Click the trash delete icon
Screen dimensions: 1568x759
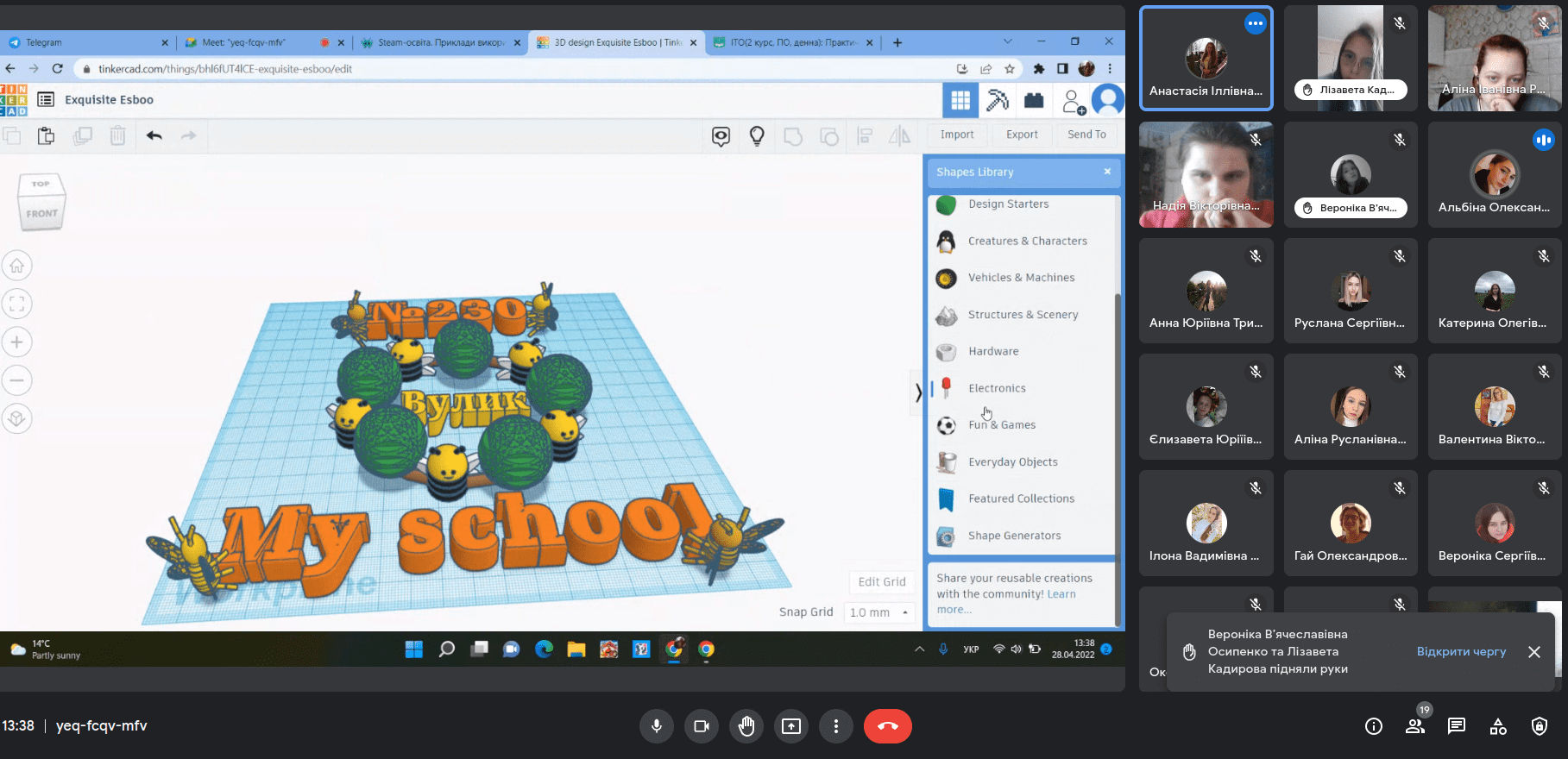117,135
